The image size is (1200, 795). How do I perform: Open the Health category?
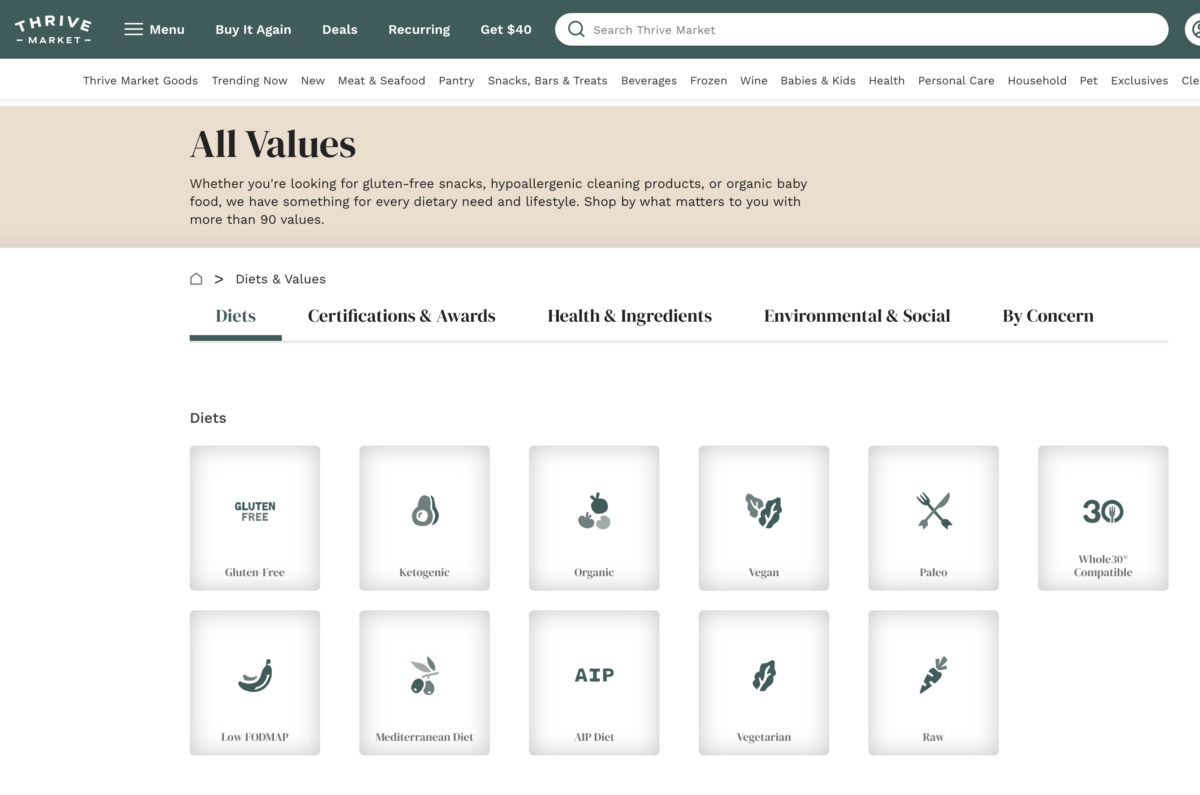click(x=886, y=81)
